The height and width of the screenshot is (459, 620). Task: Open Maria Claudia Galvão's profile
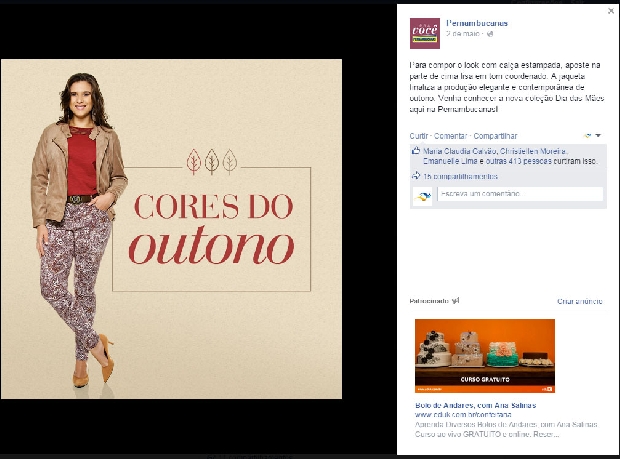460,151
